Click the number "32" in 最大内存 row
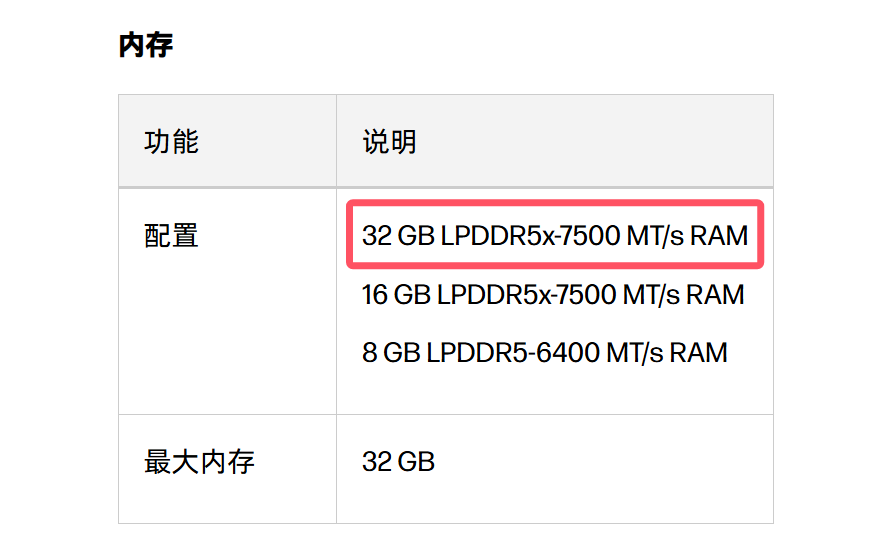This screenshot has height=558, width=892. [377, 462]
